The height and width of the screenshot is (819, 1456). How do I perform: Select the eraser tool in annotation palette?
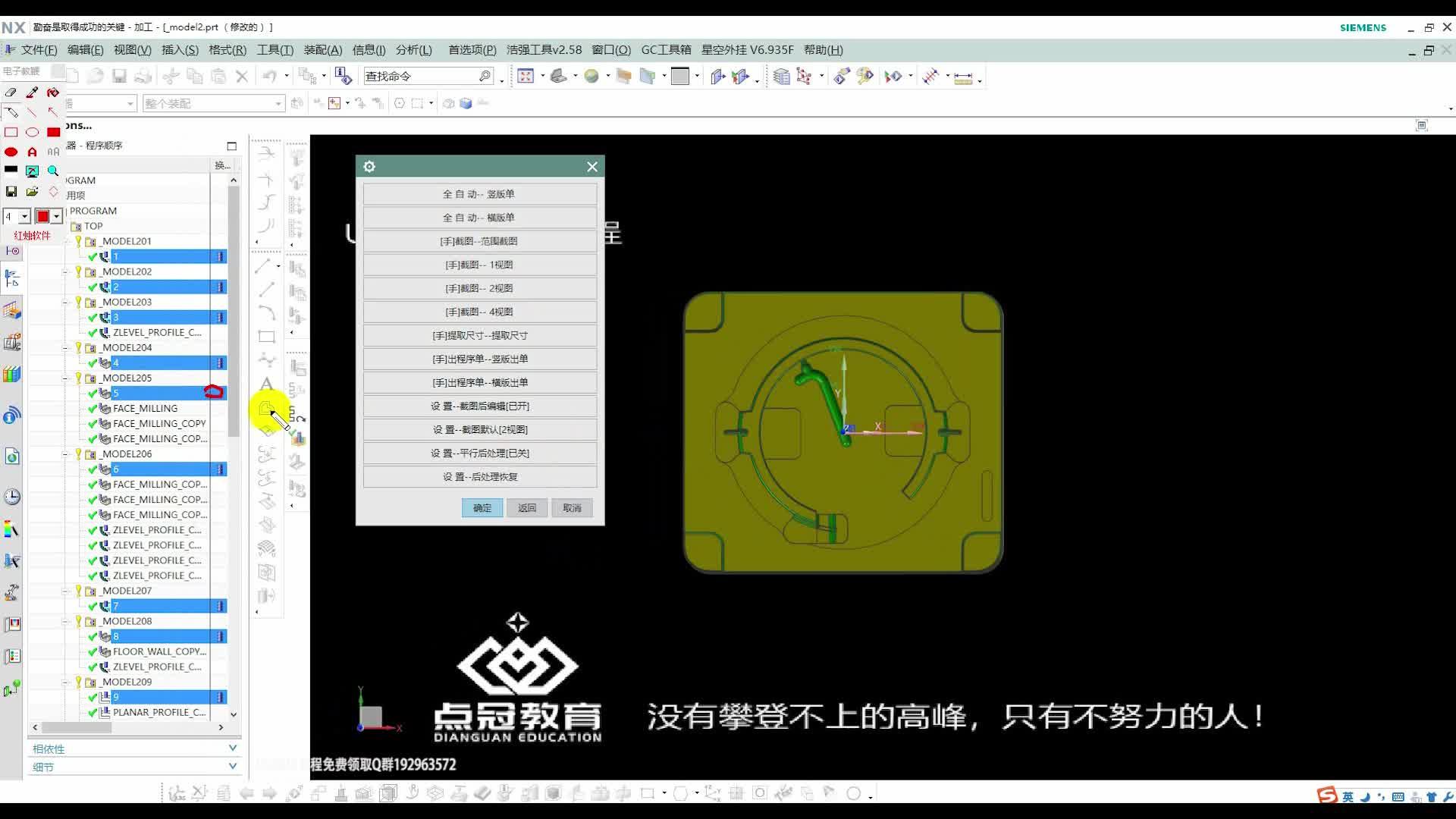[x=11, y=93]
